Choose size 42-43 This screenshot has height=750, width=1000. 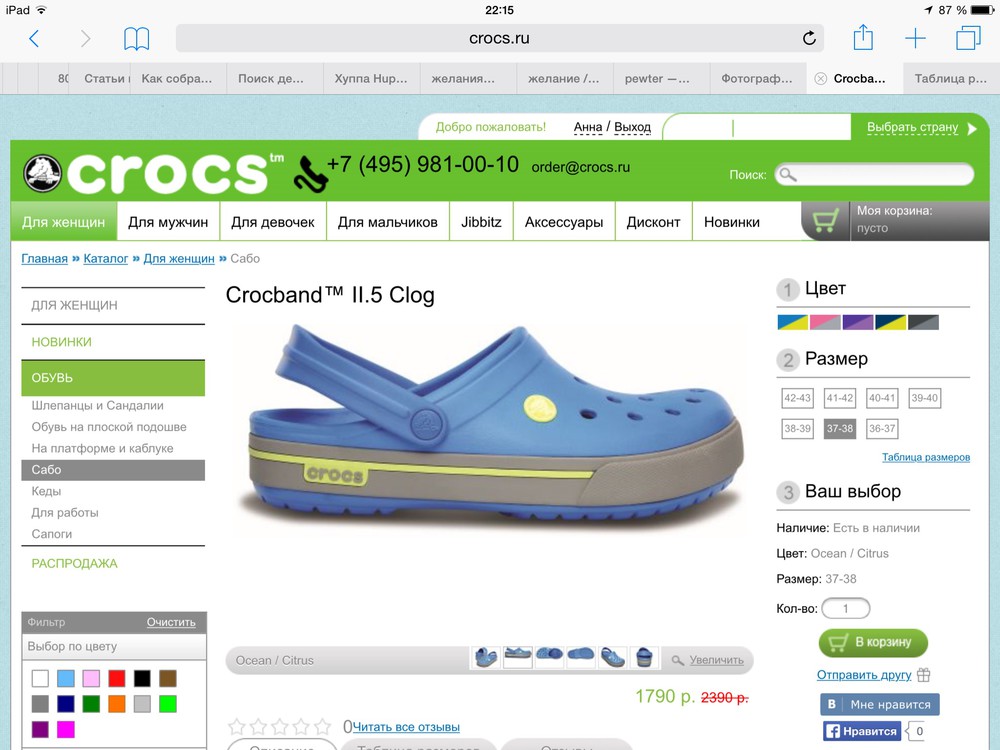[797, 398]
